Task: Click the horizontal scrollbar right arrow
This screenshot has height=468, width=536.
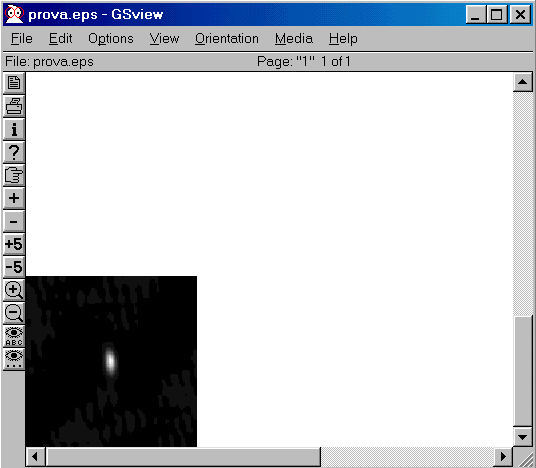Action: [503, 457]
